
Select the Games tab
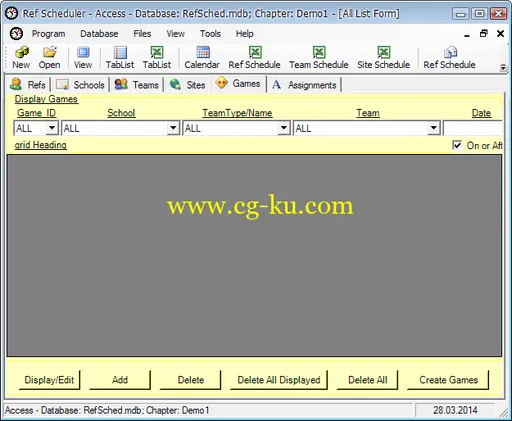(238, 83)
